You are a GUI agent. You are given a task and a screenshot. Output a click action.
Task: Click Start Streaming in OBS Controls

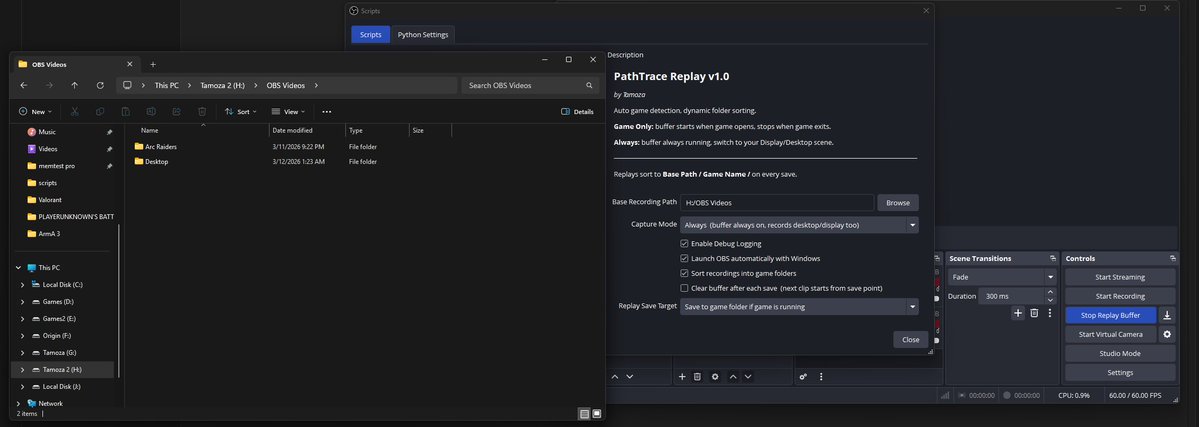1120,277
